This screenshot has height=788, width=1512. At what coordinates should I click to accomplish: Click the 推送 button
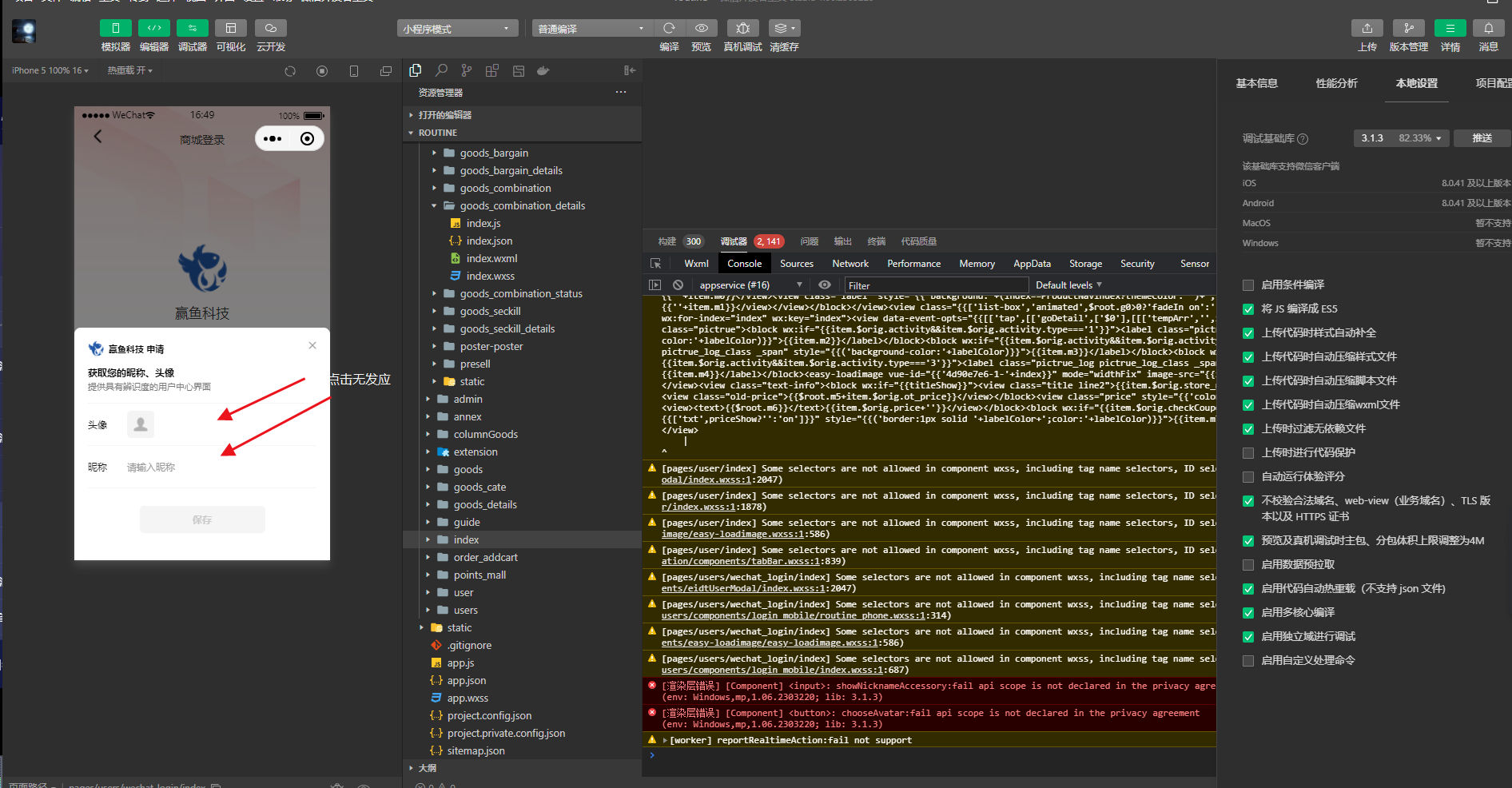[x=1482, y=138]
